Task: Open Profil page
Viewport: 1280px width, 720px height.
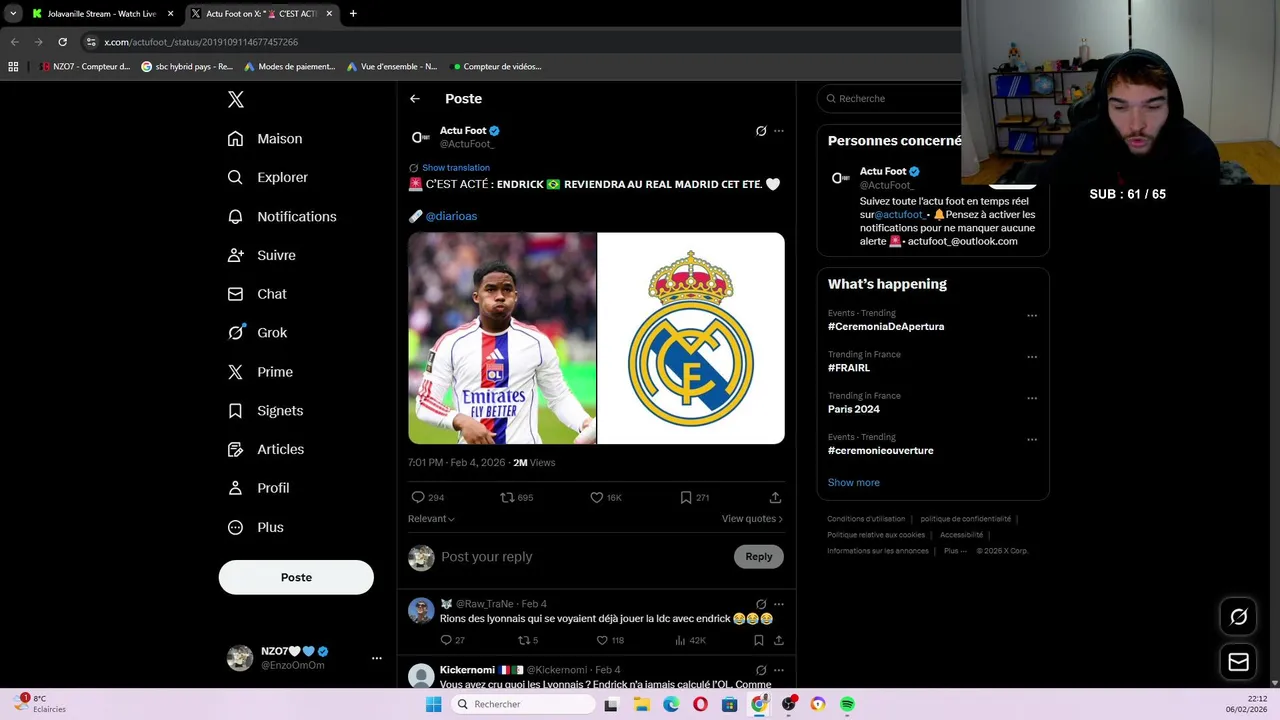Action: 258,488
